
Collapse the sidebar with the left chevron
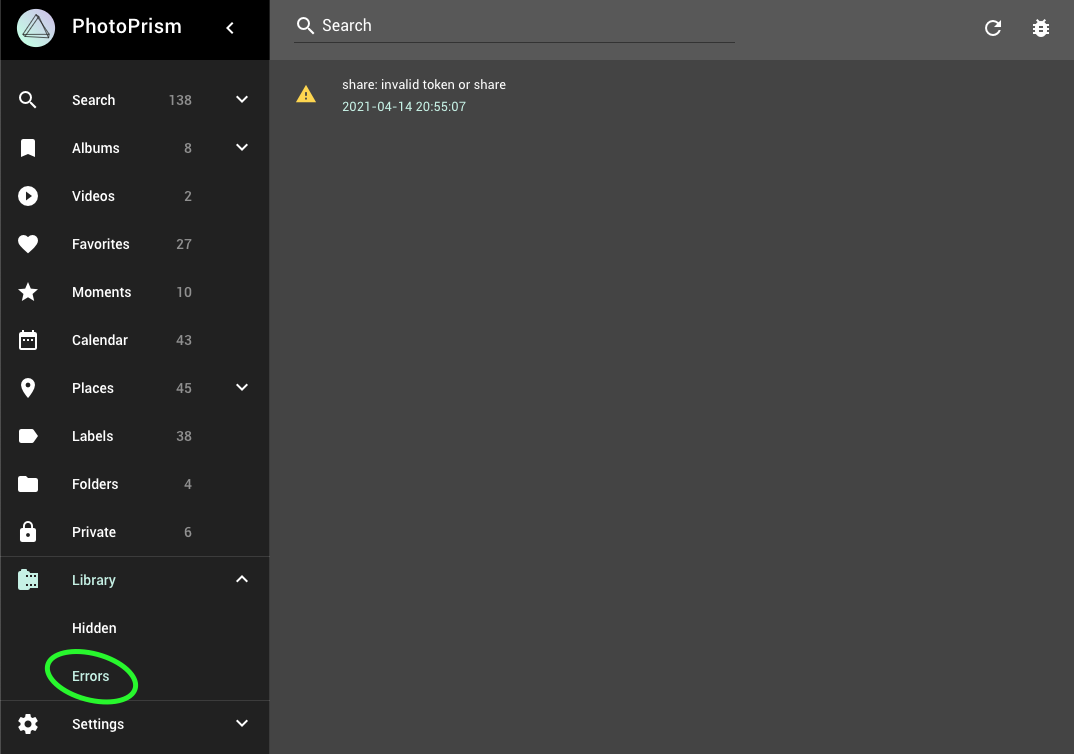click(230, 27)
